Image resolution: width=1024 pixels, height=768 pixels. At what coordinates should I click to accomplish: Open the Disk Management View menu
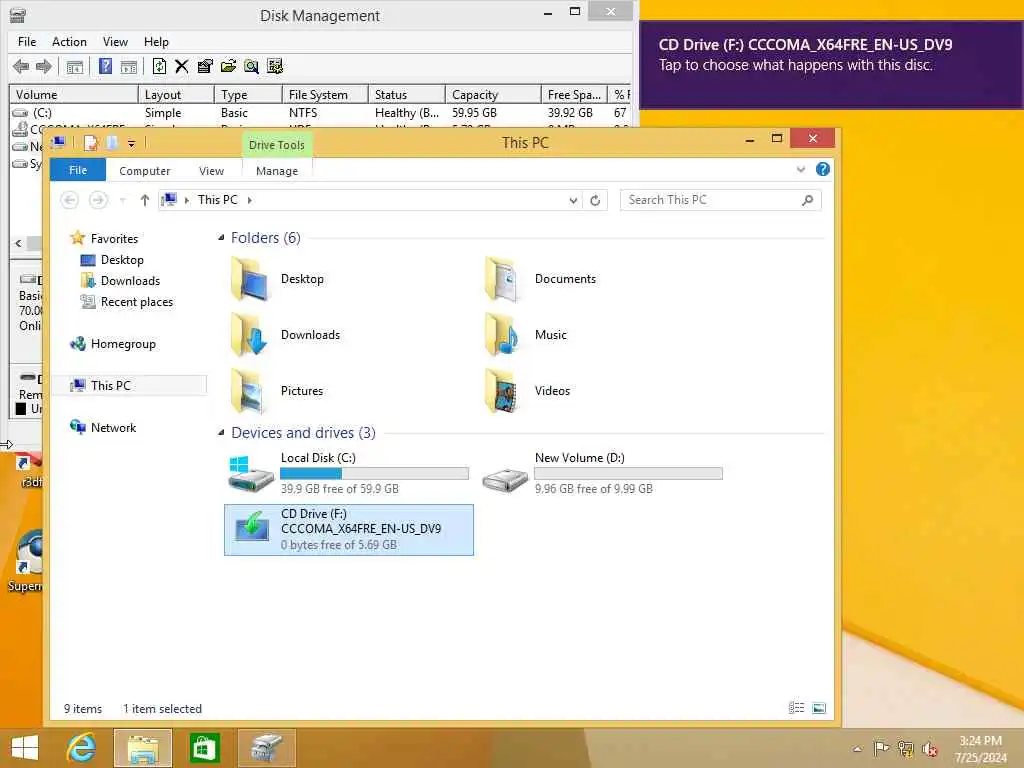tap(115, 42)
